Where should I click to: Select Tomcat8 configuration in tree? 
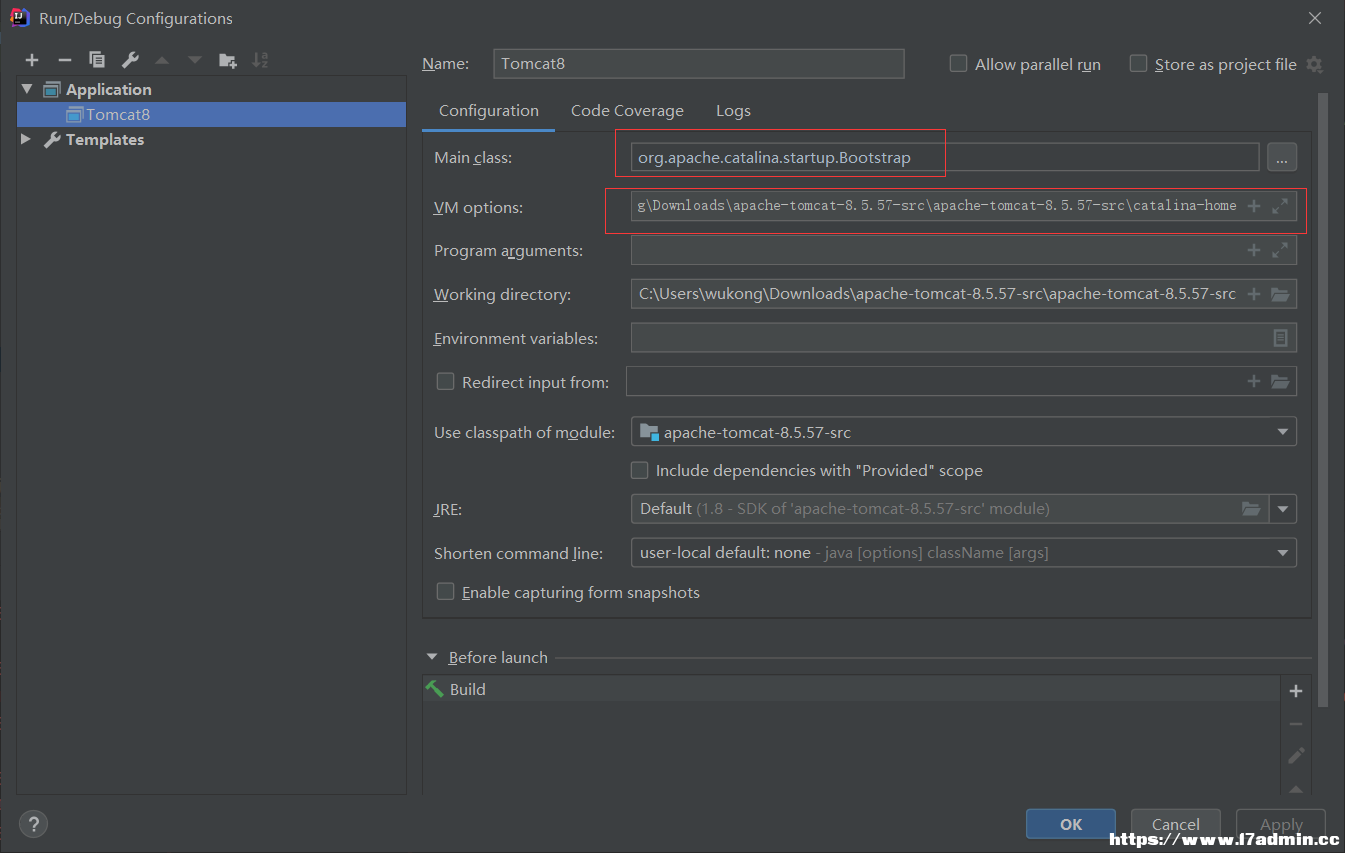click(211, 114)
